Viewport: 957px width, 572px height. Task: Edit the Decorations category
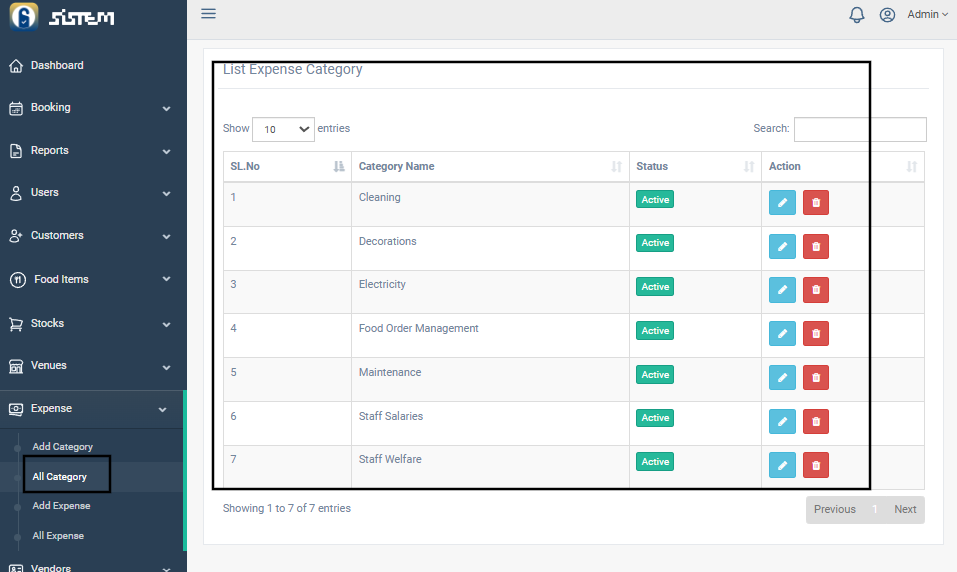tap(782, 247)
